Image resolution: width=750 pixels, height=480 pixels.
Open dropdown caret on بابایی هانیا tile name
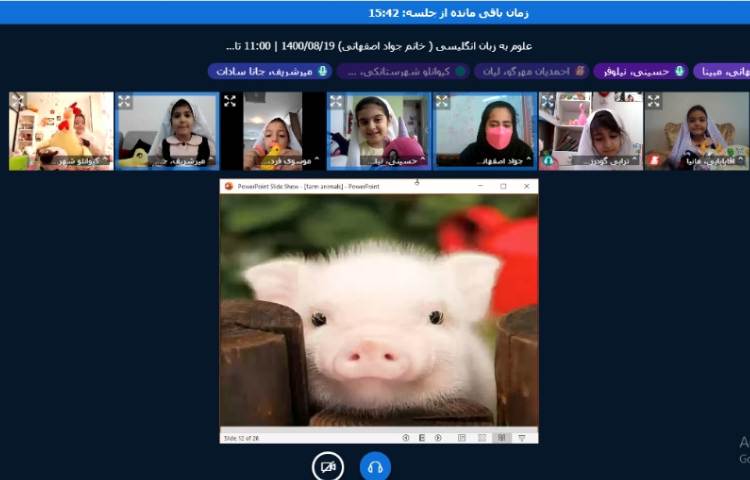tap(741, 160)
